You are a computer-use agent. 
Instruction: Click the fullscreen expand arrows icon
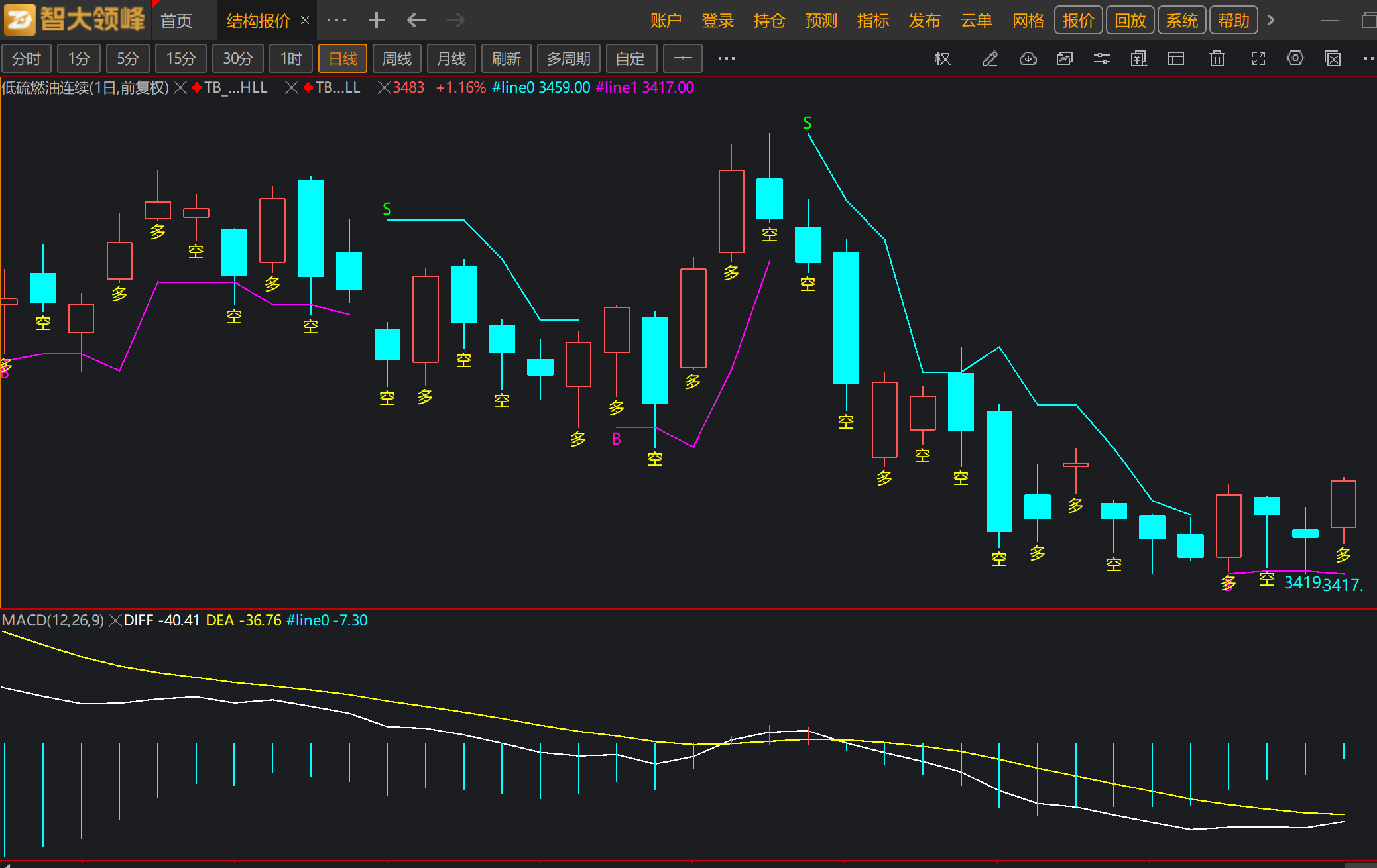click(x=1258, y=59)
